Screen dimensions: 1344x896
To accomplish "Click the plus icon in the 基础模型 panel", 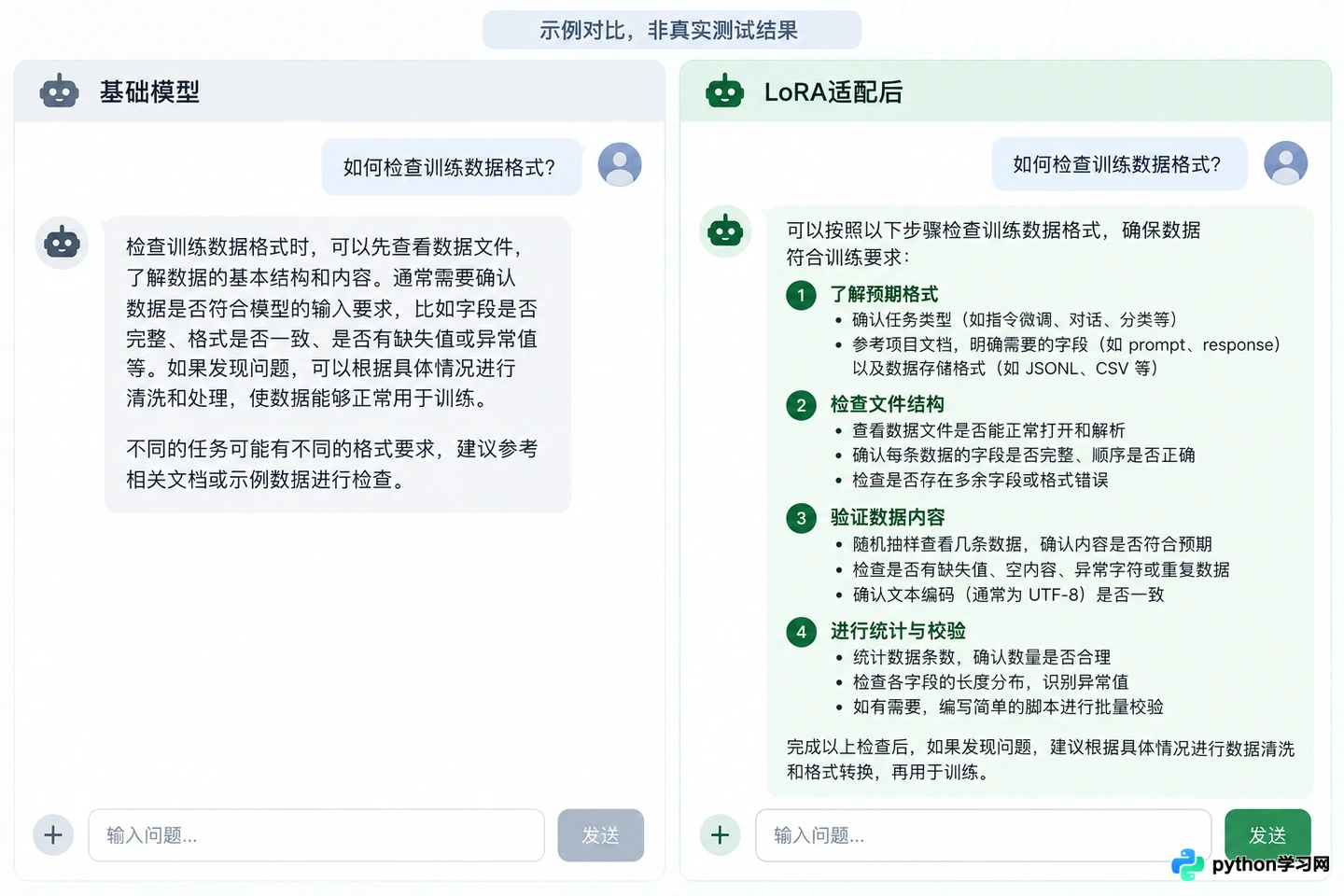I will point(53,834).
